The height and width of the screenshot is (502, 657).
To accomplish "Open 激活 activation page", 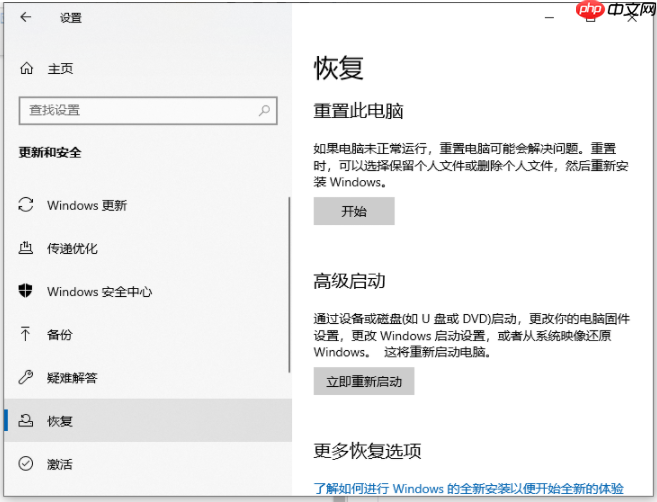I will [x=148, y=464].
